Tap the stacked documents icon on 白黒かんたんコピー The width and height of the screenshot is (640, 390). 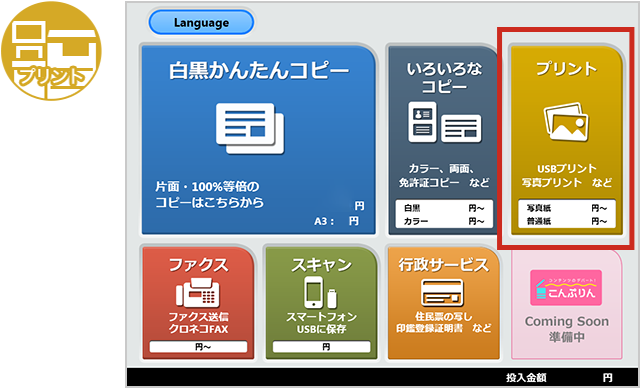point(250,129)
